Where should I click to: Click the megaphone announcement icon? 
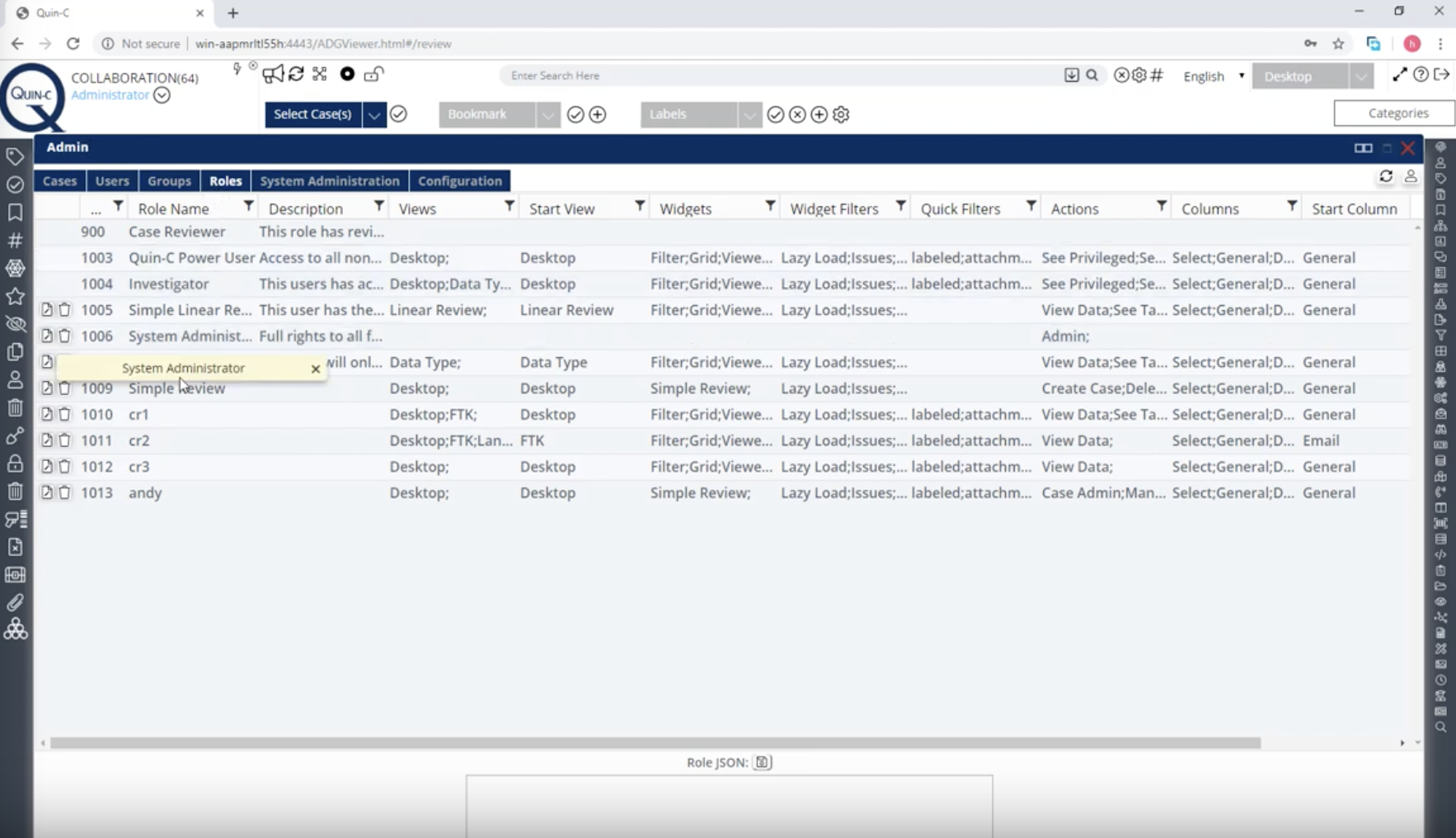click(273, 74)
